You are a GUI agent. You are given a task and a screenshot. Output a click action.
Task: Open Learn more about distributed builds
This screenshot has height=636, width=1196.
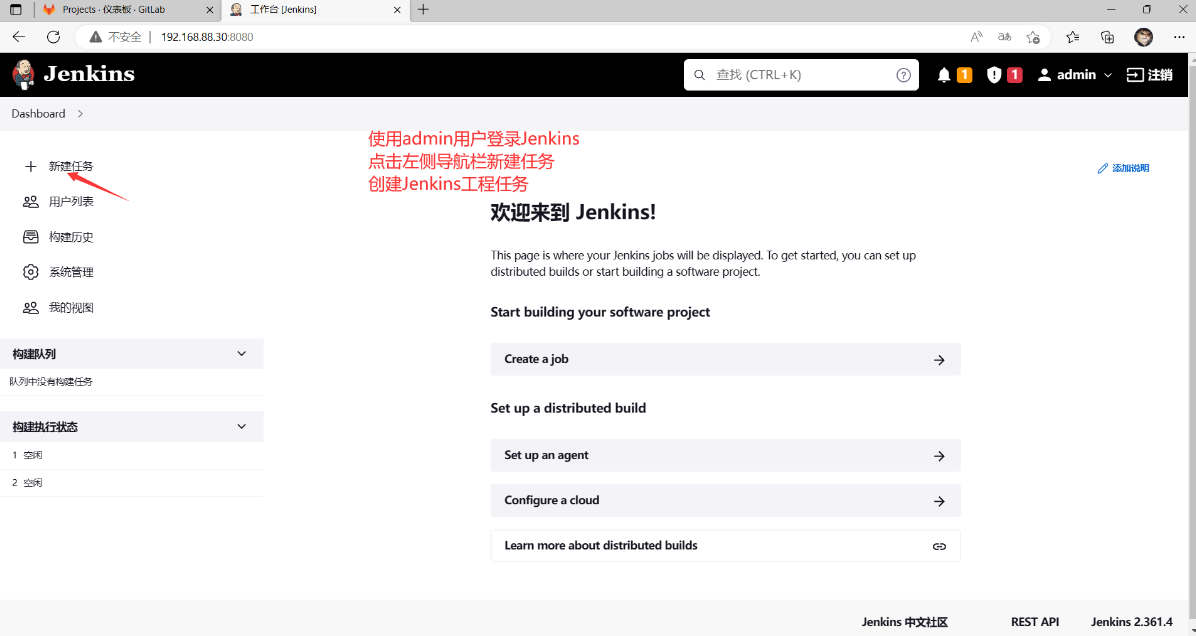[x=725, y=546]
